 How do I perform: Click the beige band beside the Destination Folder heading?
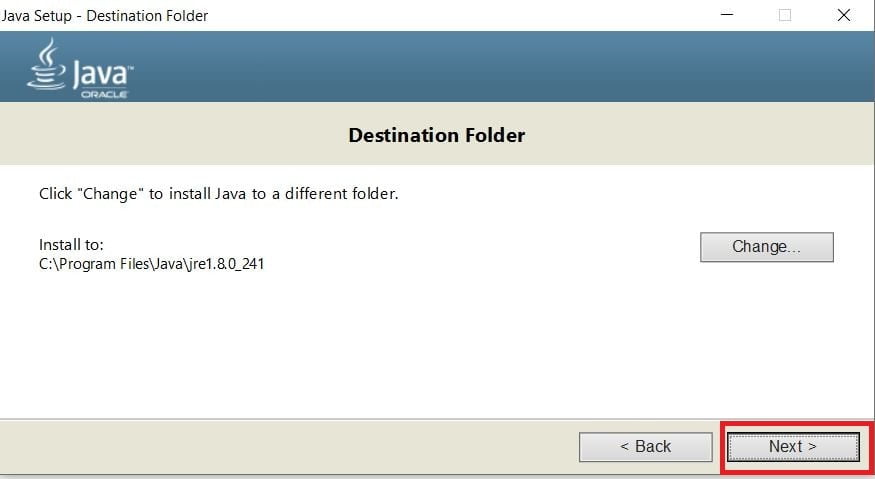click(698, 134)
